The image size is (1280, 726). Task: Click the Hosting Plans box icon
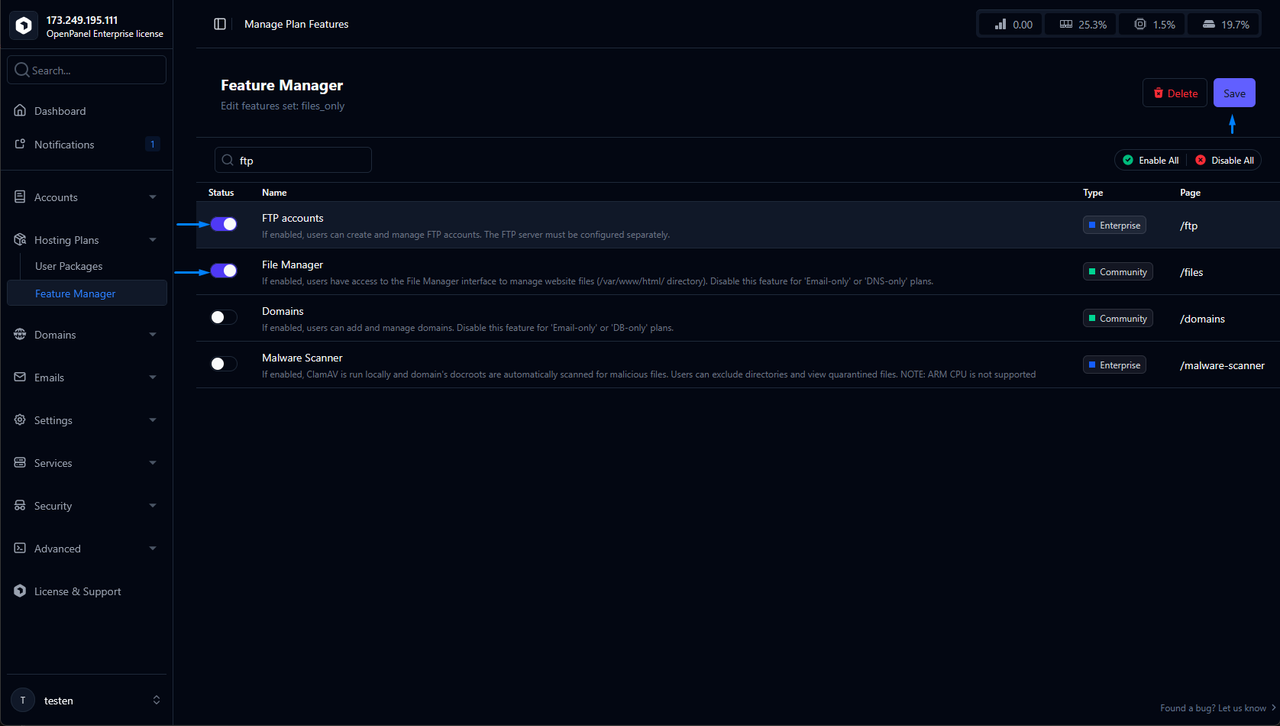coord(20,240)
